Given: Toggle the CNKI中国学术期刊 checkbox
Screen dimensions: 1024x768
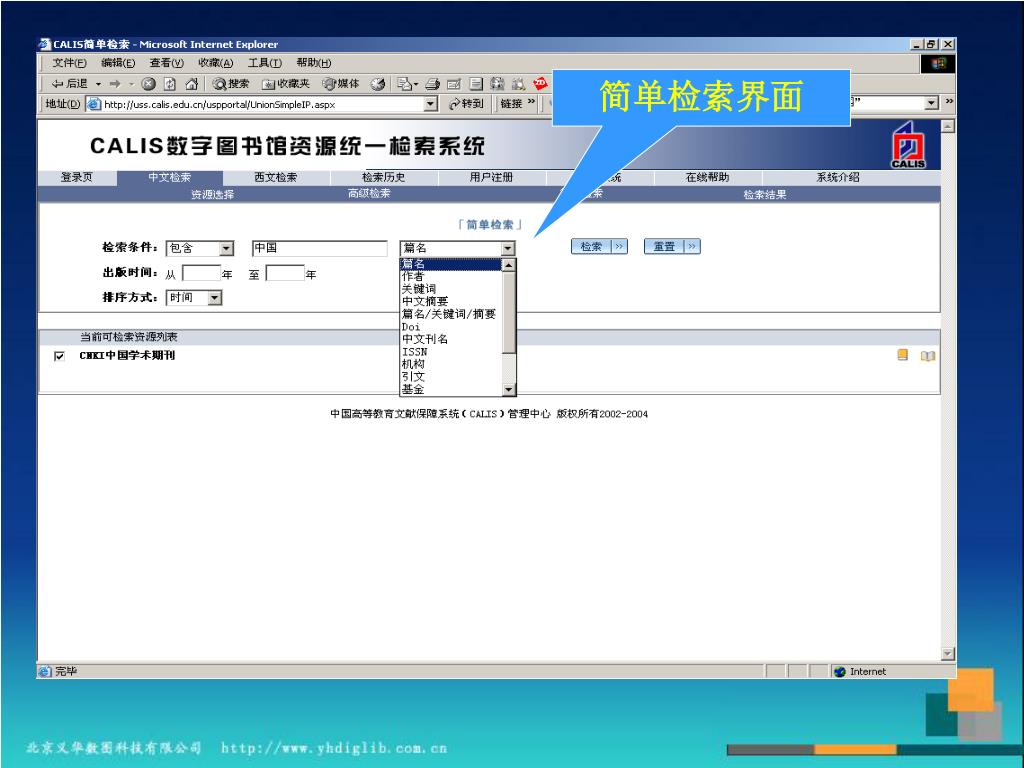Looking at the screenshot, I should coord(59,356).
